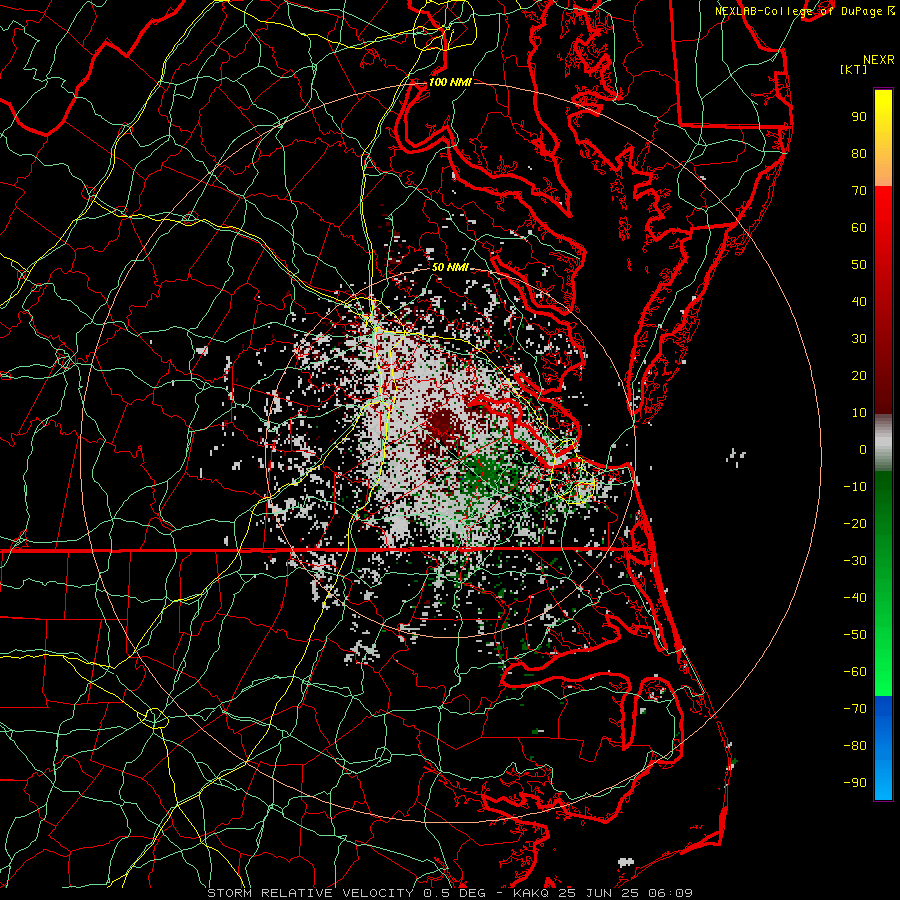Click the positive 30 knot scale label
Viewport: 900px width, 900px height.
859,339
